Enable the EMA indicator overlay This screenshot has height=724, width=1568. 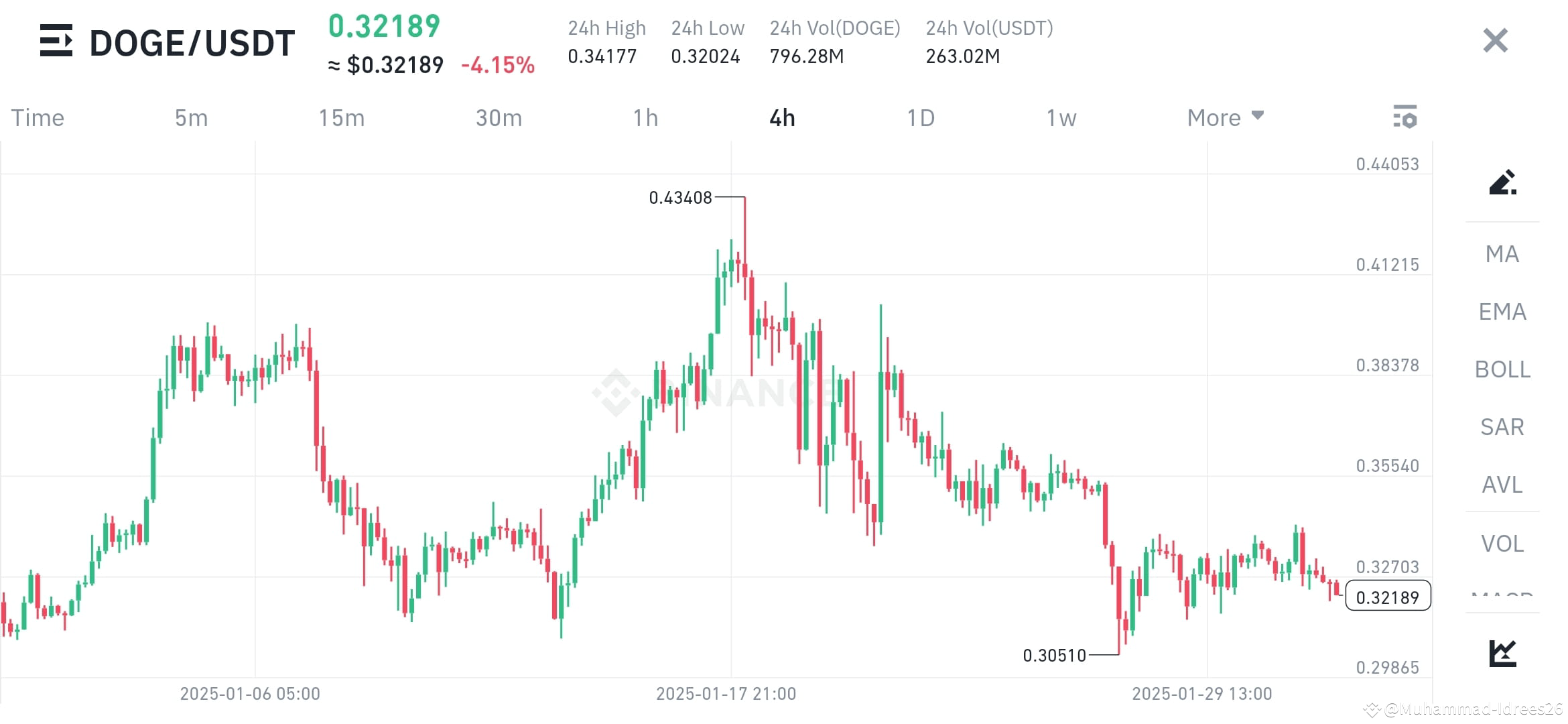coord(1502,312)
